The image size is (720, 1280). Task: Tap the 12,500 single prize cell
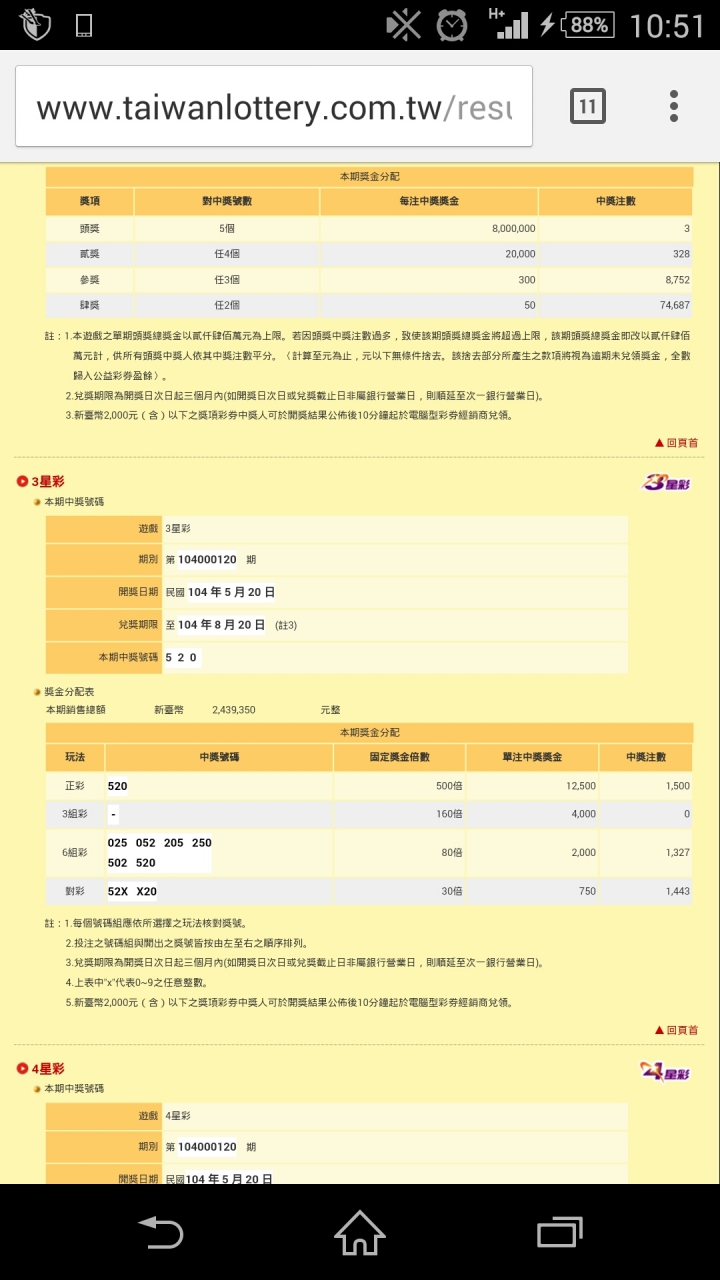pos(532,786)
